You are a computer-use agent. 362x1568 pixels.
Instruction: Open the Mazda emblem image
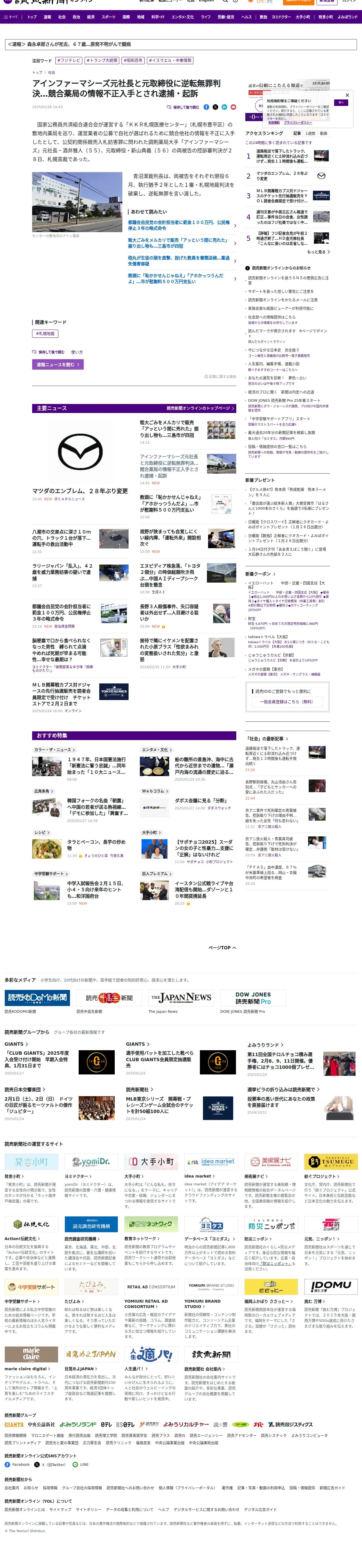tap(80, 452)
